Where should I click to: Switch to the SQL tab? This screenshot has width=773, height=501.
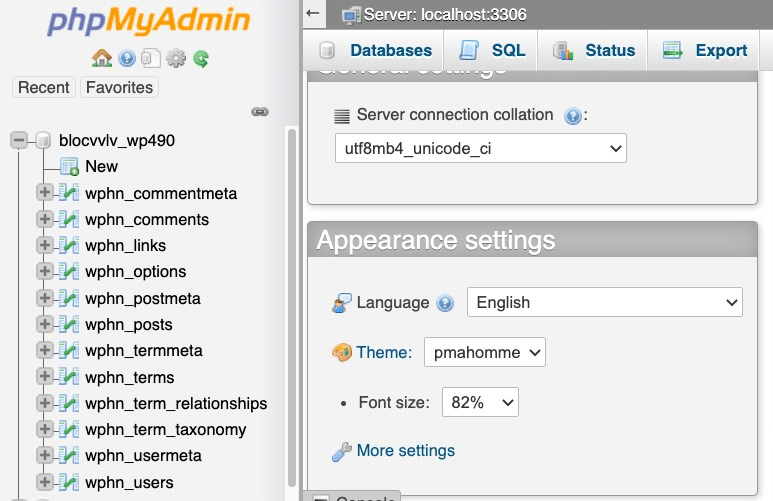coord(493,51)
